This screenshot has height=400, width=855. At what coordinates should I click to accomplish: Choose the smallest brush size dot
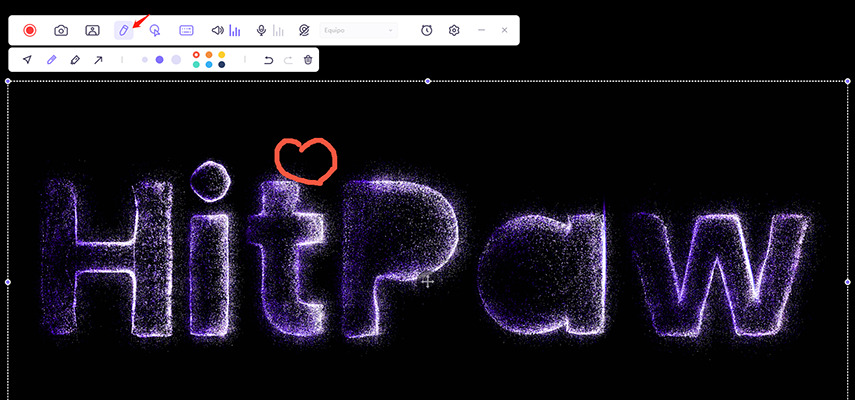coord(144,60)
